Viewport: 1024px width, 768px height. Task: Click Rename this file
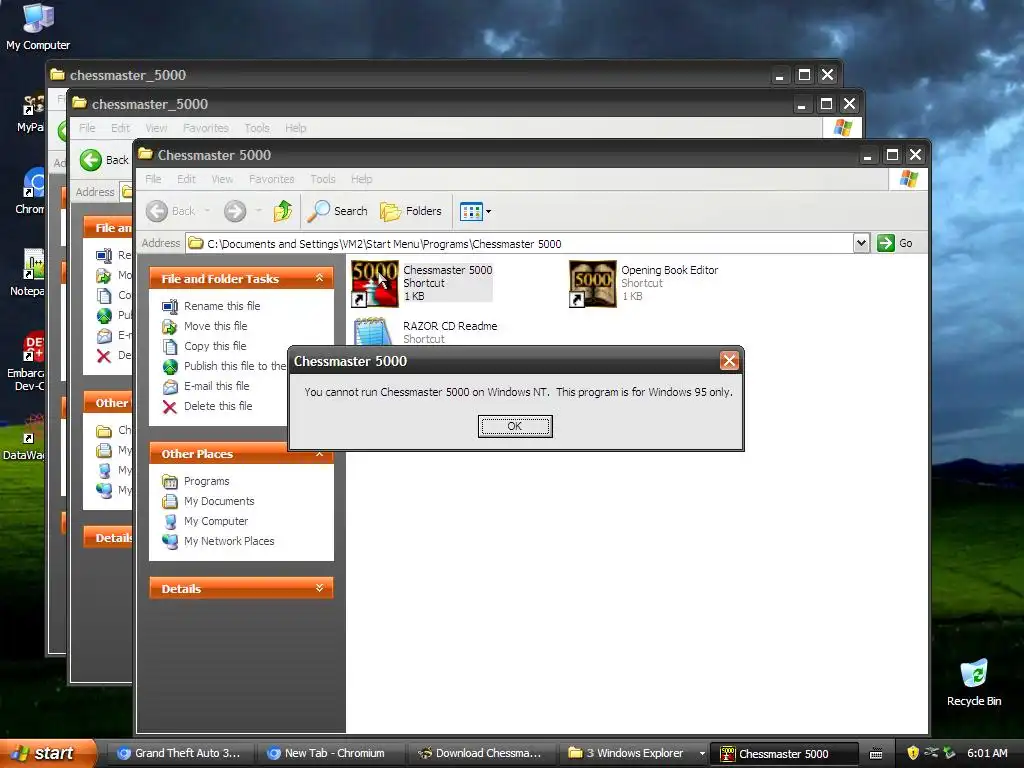pyautogui.click(x=222, y=306)
